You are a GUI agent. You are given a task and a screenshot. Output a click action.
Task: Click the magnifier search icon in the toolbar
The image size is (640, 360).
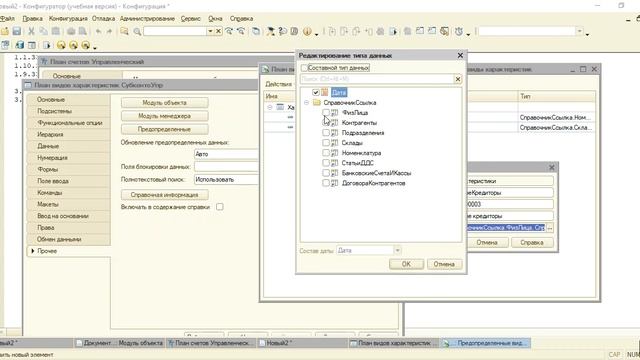point(137,31)
